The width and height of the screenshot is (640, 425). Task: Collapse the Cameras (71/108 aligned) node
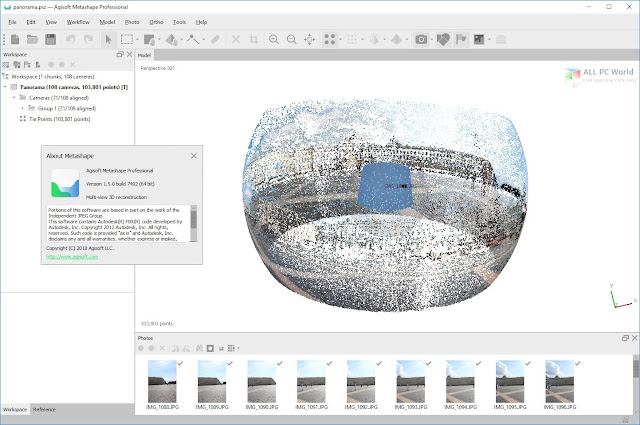(14, 98)
